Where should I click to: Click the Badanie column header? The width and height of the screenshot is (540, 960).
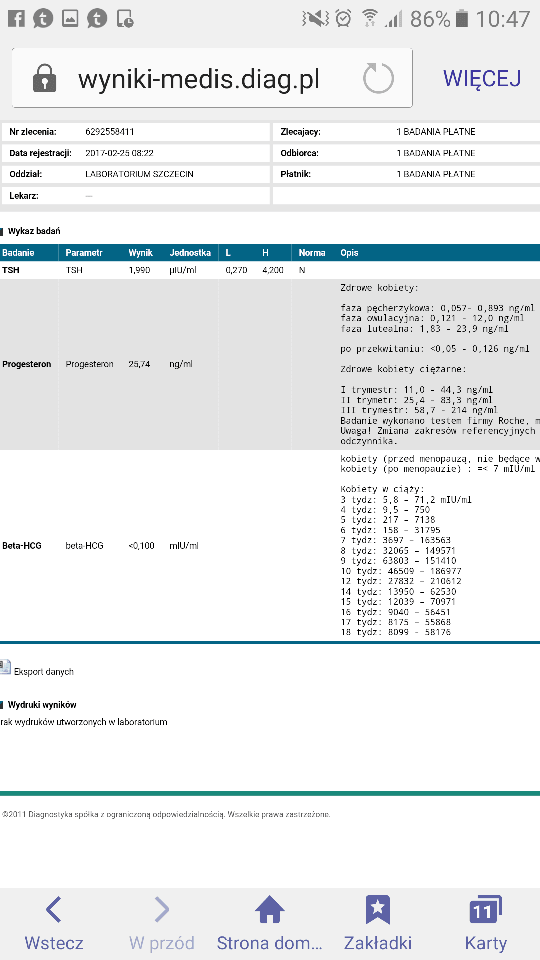(x=18, y=253)
